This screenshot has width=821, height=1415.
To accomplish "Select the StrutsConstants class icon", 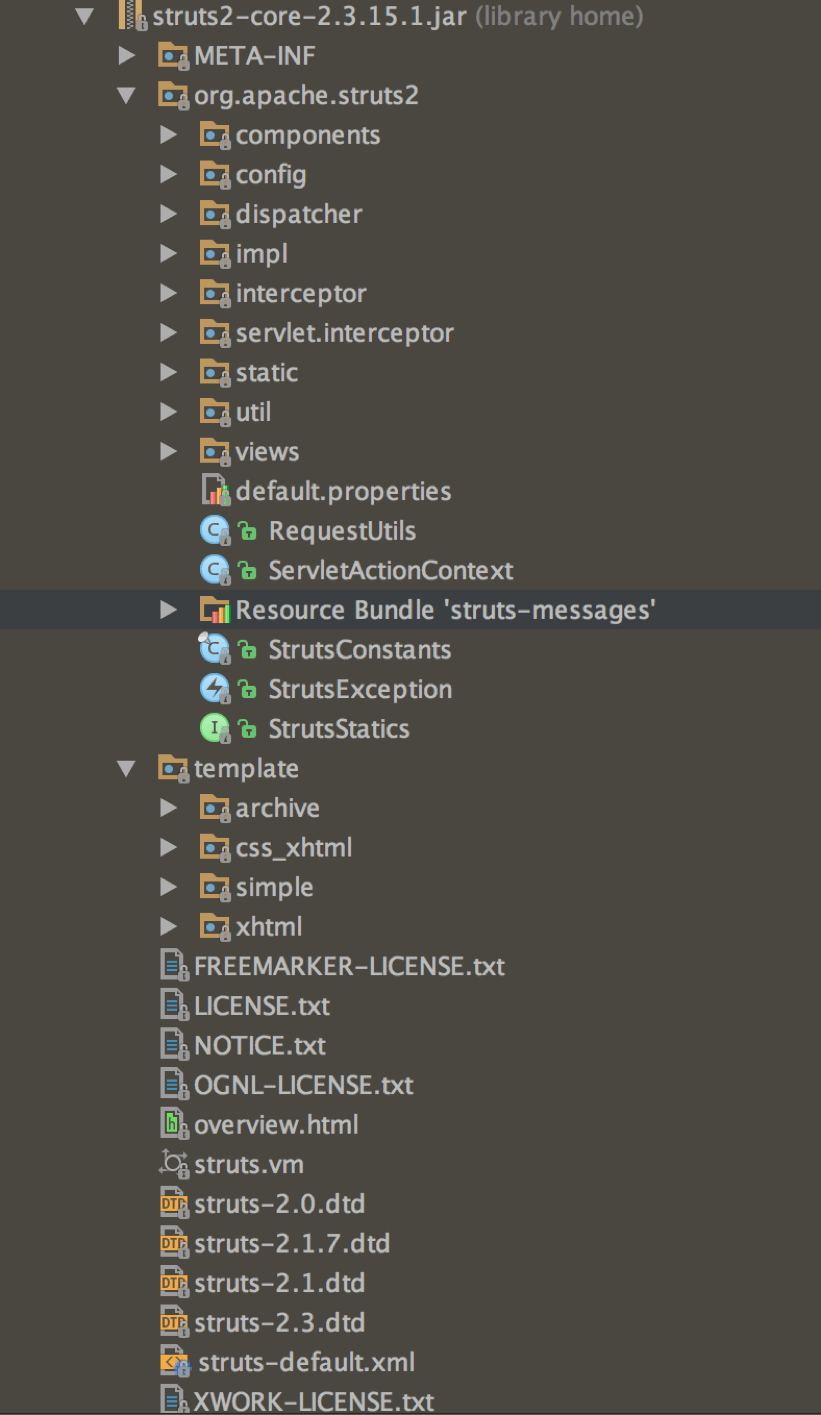I will (216, 649).
